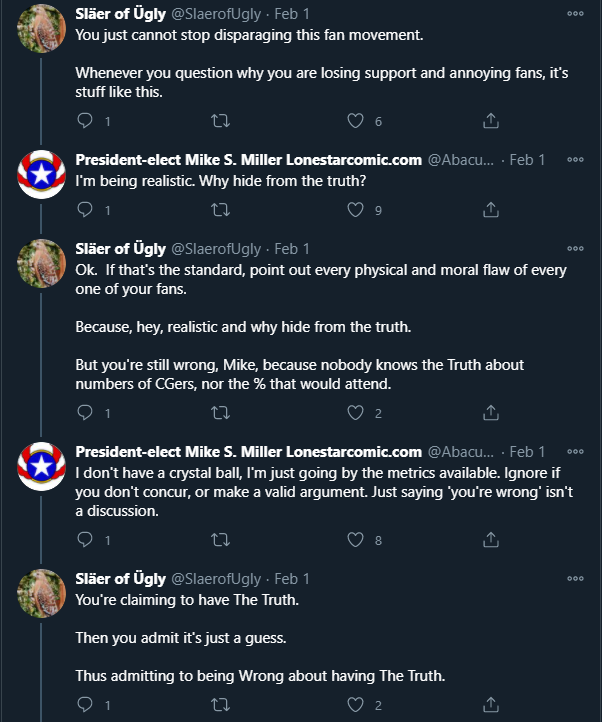Open more options on the first tweet
Screen dimensions: 602x722
tap(575, 14)
